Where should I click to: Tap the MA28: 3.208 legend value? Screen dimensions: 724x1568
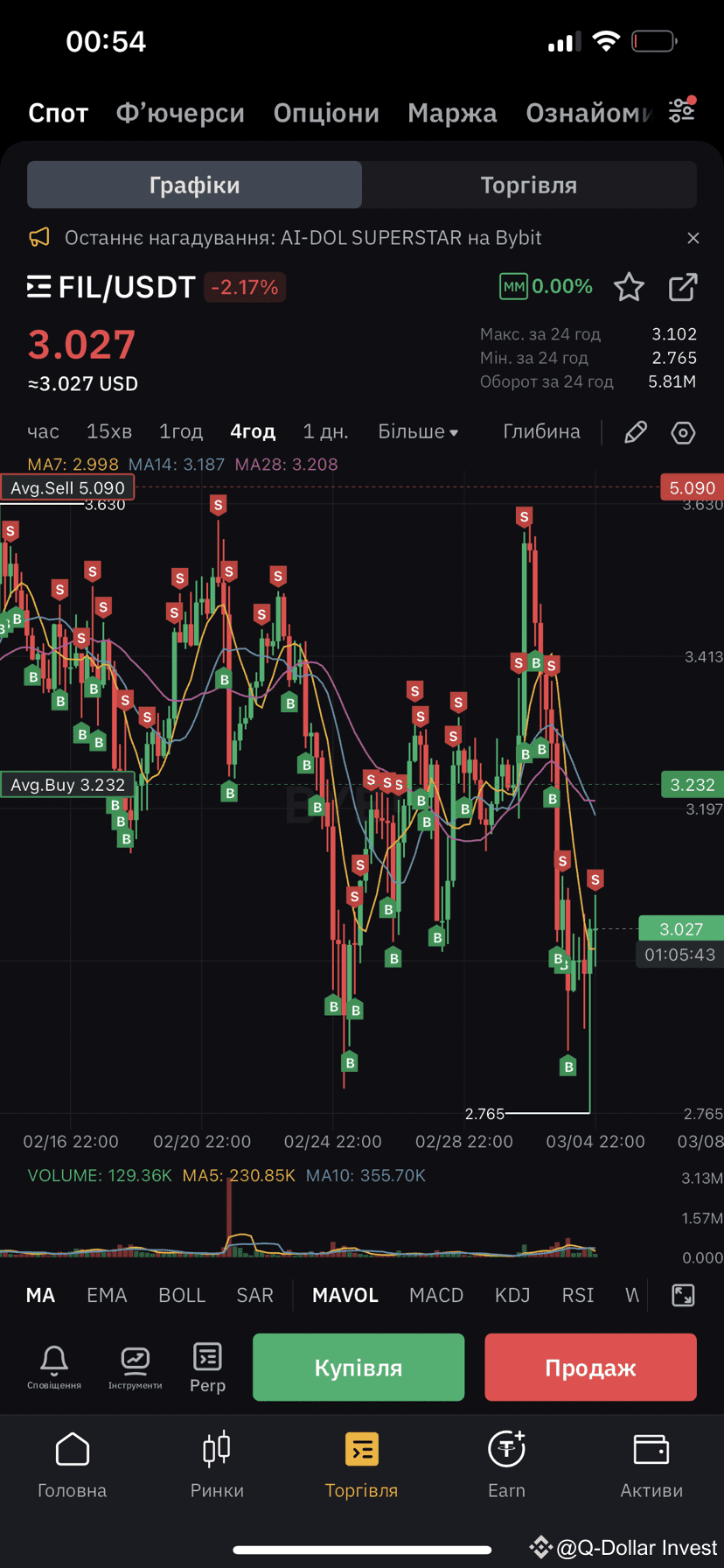[287, 465]
